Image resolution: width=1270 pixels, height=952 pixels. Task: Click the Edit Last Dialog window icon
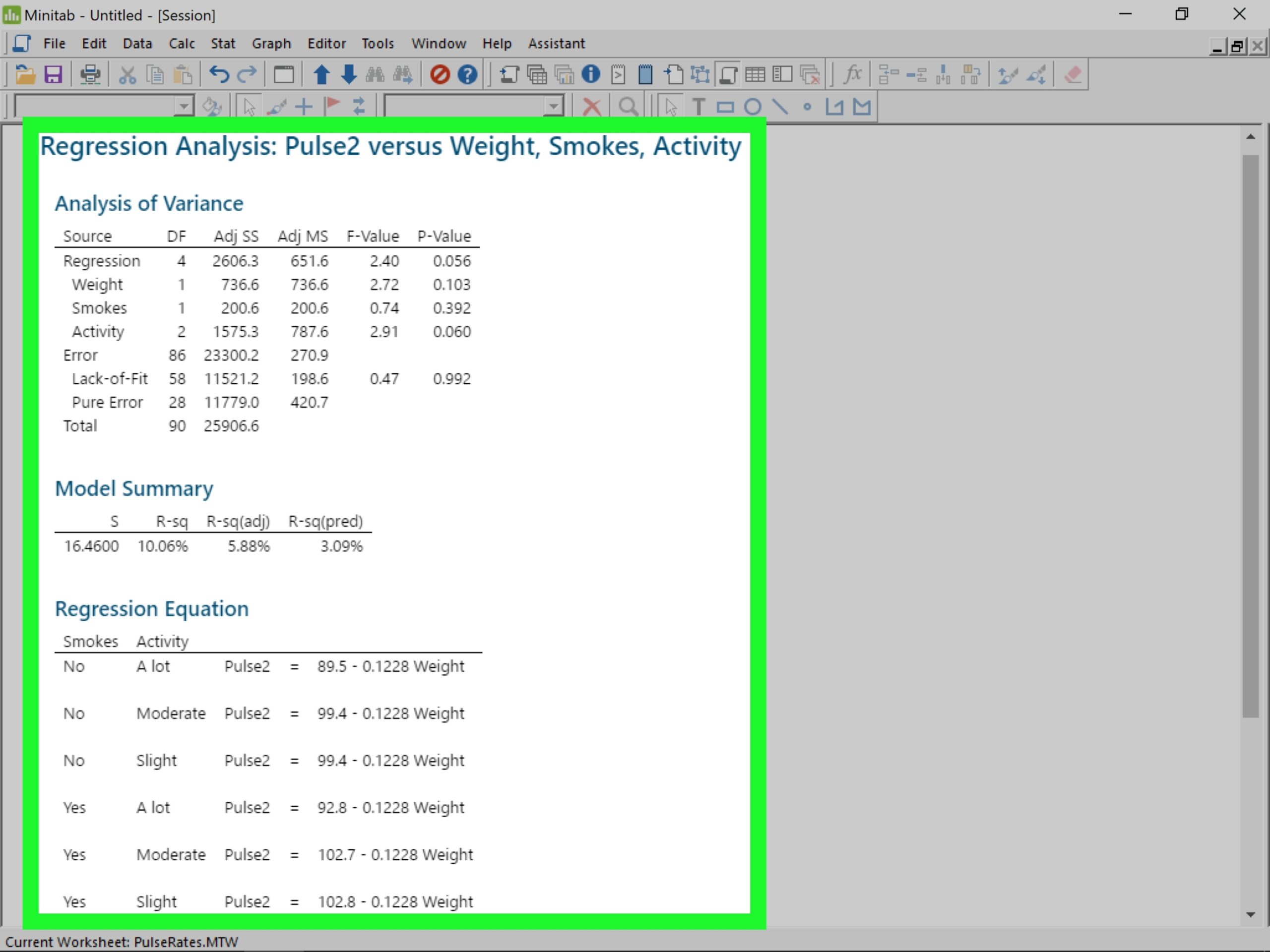coord(284,74)
